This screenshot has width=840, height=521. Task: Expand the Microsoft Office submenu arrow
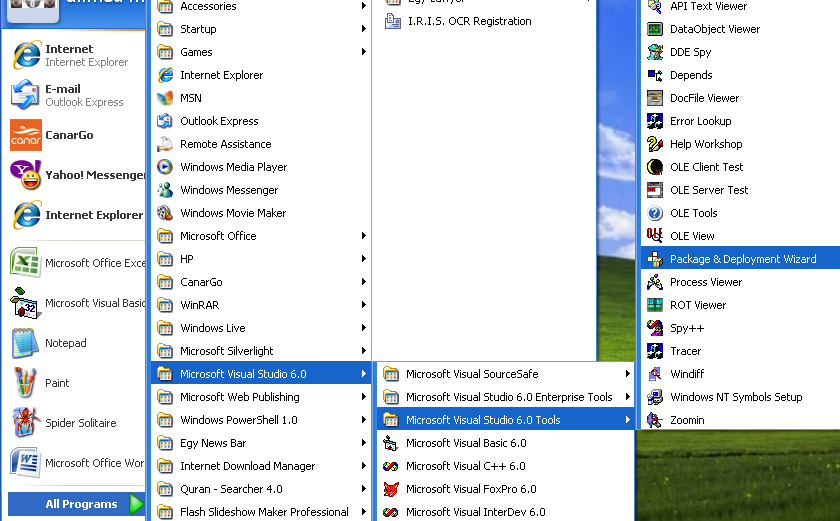pos(364,236)
